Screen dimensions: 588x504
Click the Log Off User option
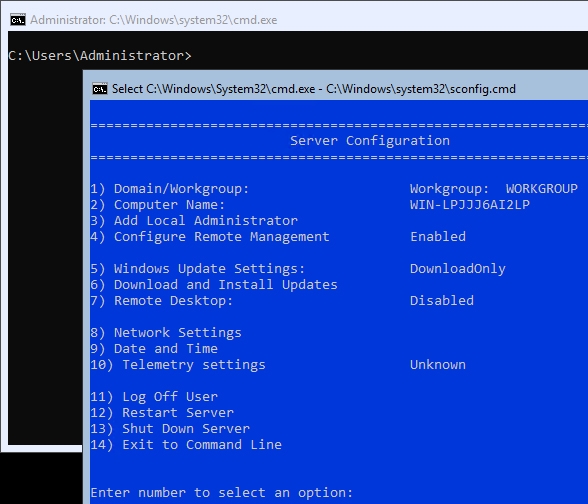click(154, 397)
